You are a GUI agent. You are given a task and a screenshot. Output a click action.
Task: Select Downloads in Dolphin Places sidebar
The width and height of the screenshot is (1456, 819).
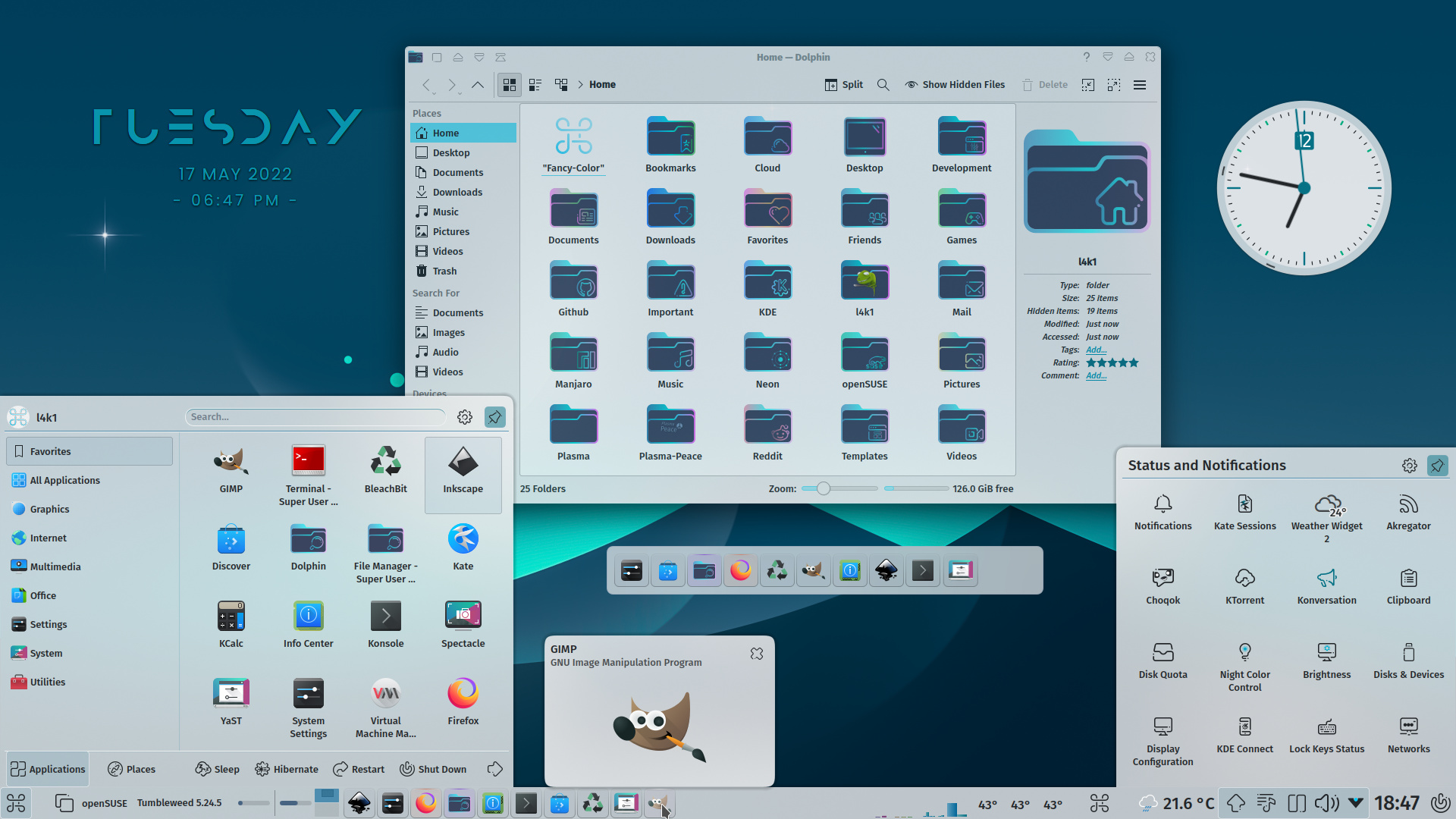pos(463,192)
